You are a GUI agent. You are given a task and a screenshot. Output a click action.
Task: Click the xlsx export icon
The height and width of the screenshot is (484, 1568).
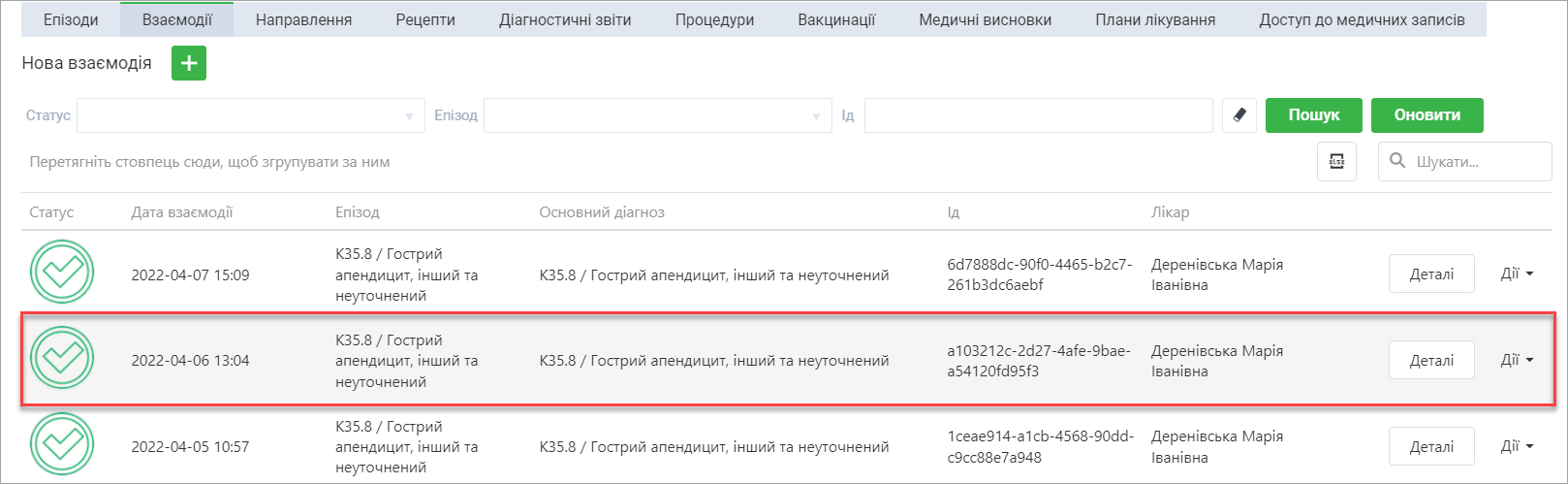click(x=1336, y=162)
